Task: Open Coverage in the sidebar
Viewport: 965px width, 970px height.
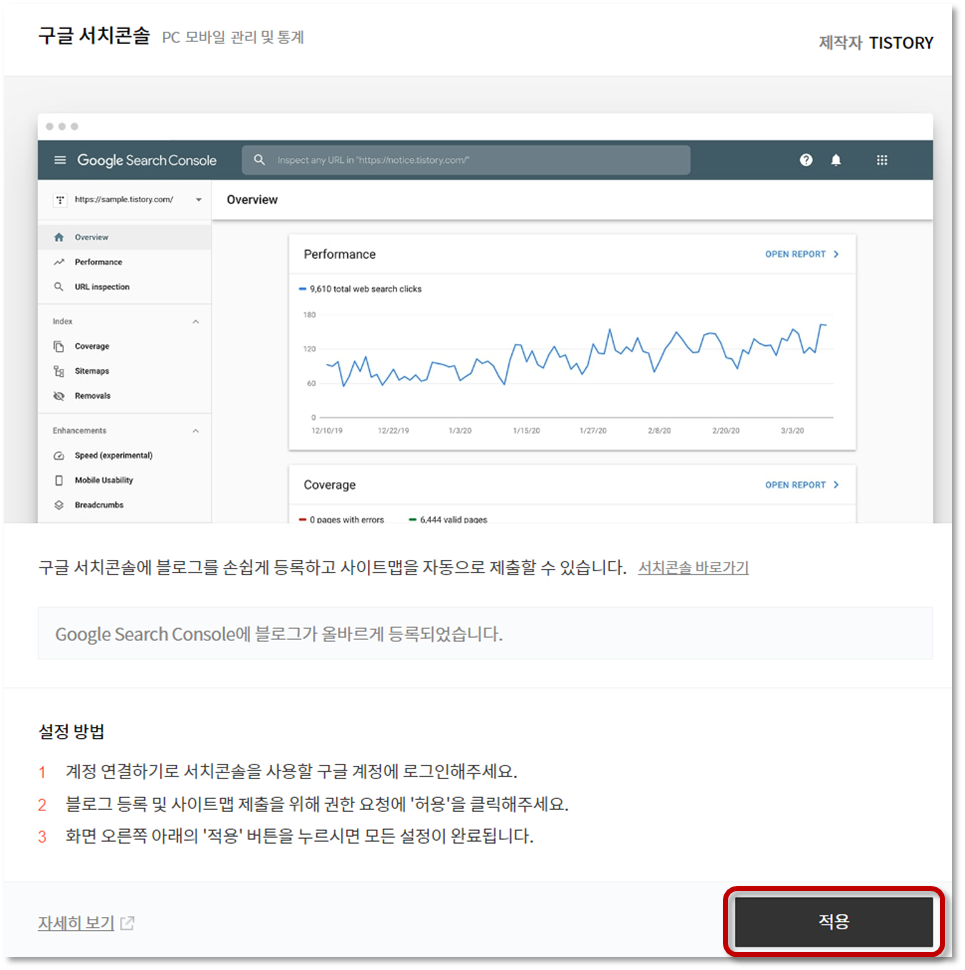Action: pyautogui.click(x=124, y=346)
